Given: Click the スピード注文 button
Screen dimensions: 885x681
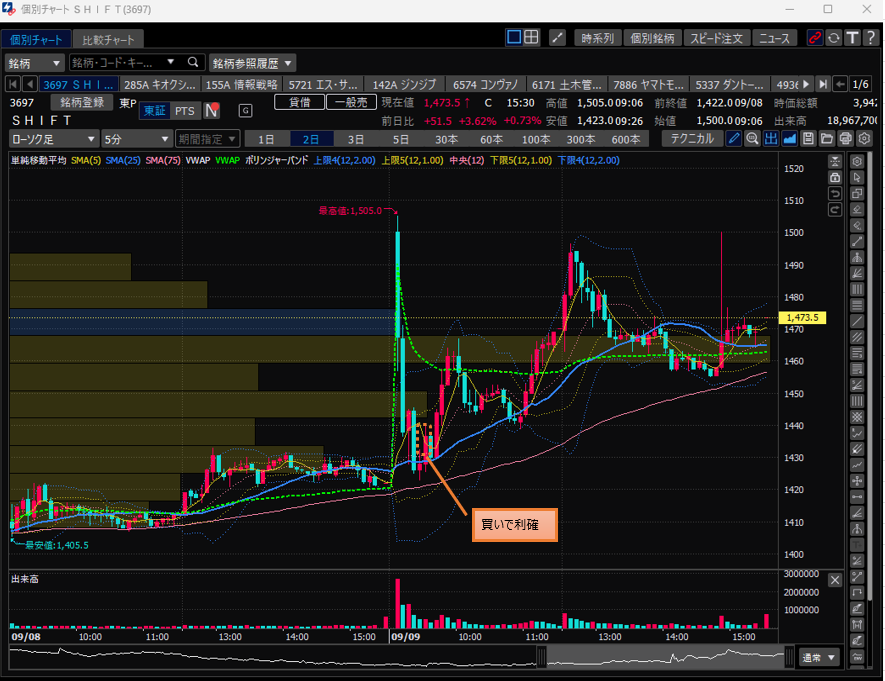Looking at the screenshot, I should point(717,38).
